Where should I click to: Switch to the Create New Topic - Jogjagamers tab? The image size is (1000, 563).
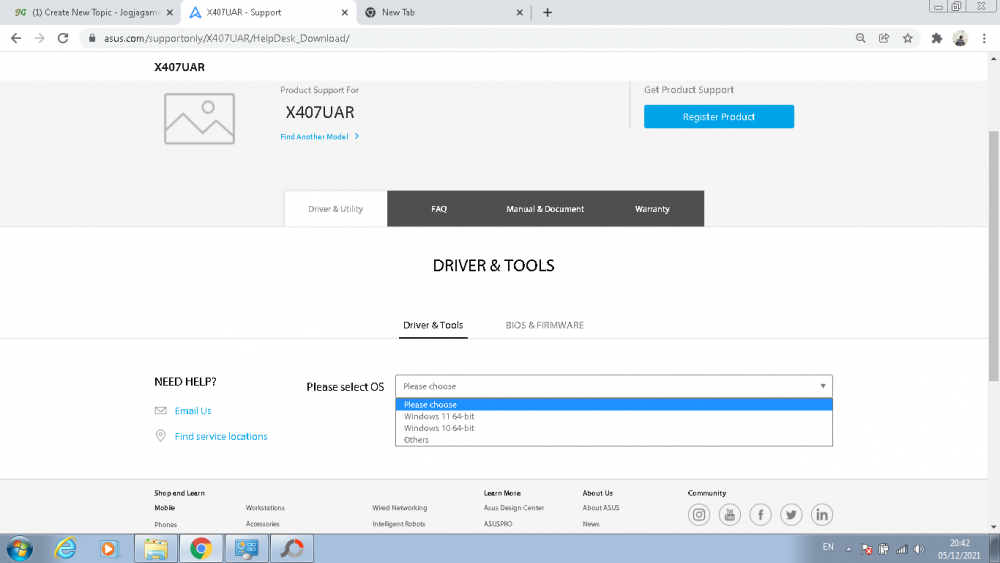point(89,12)
